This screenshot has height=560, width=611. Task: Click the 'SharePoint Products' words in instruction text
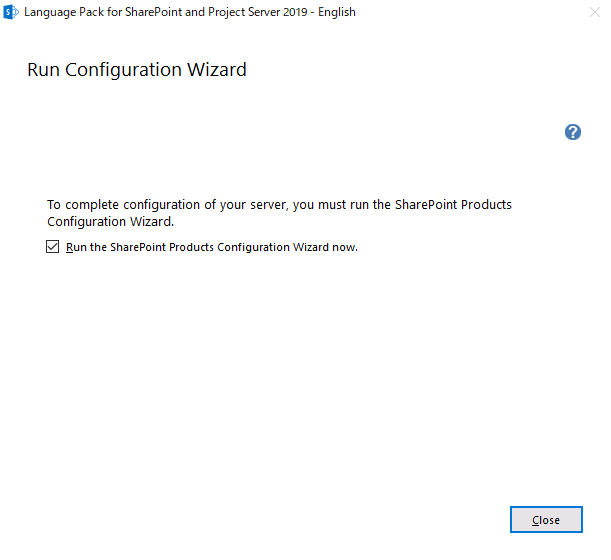(453, 205)
